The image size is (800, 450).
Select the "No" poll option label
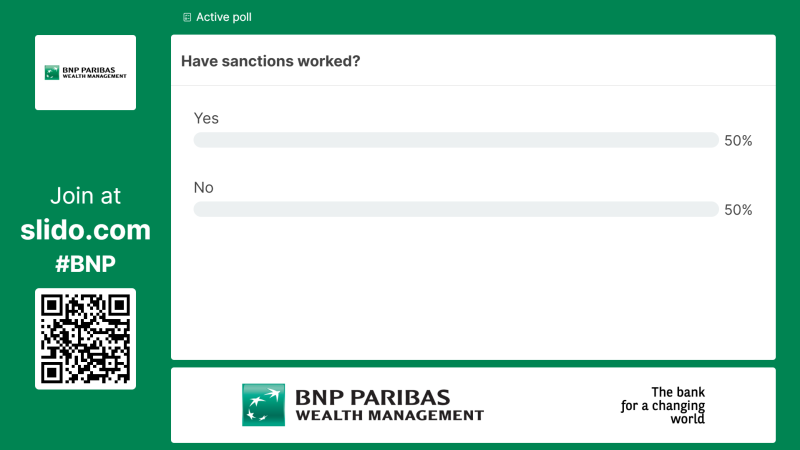click(204, 187)
